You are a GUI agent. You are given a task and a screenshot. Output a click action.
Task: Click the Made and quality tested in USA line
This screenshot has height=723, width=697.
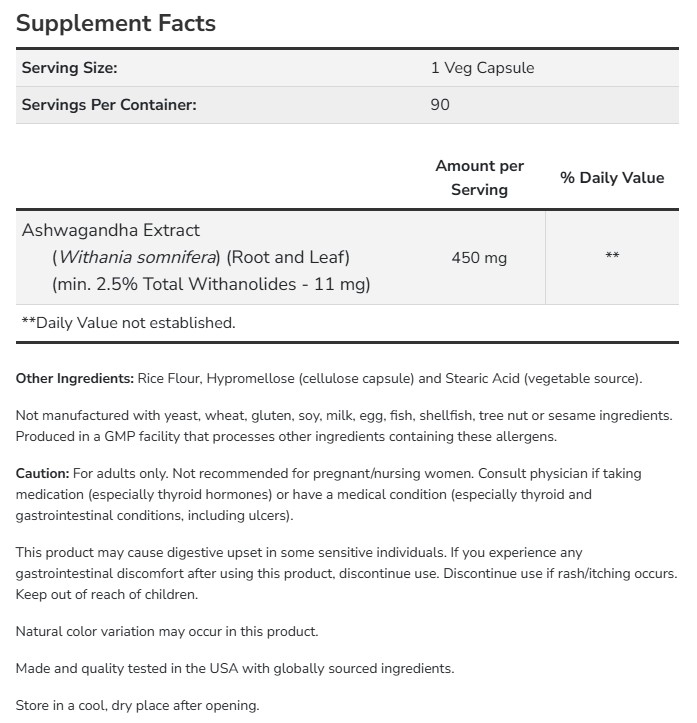point(235,668)
